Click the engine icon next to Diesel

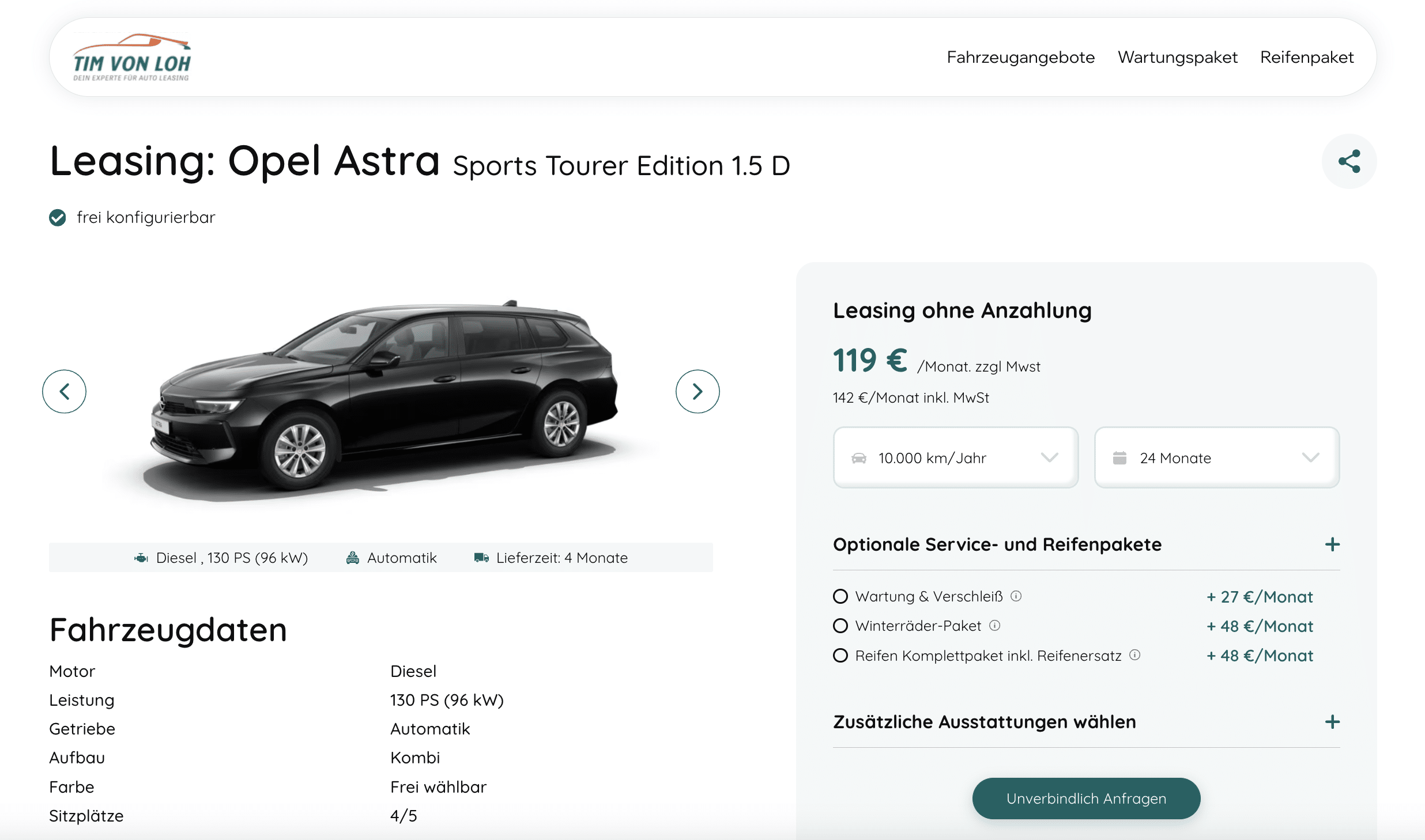tap(141, 558)
